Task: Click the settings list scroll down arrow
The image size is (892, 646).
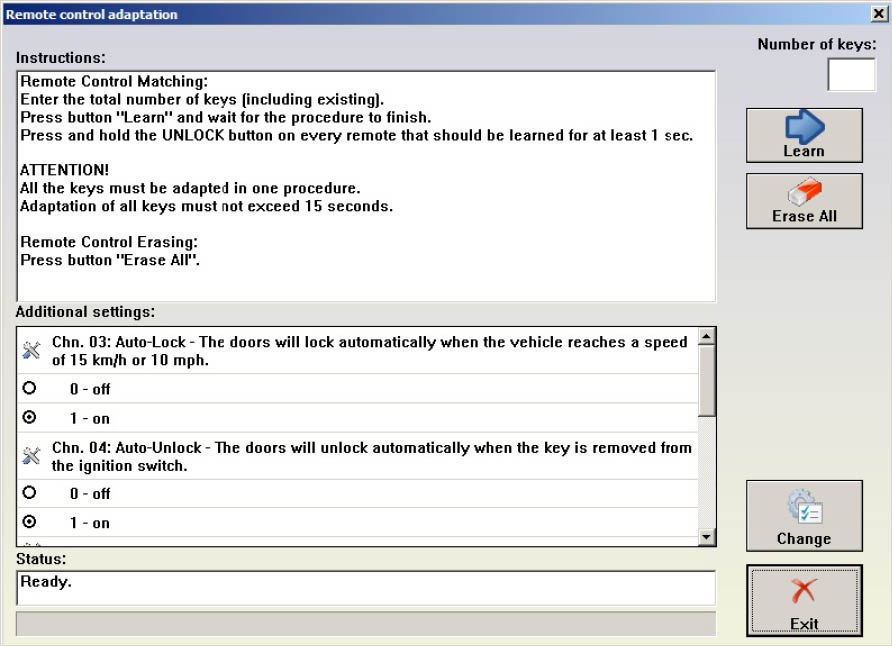Action: click(707, 537)
